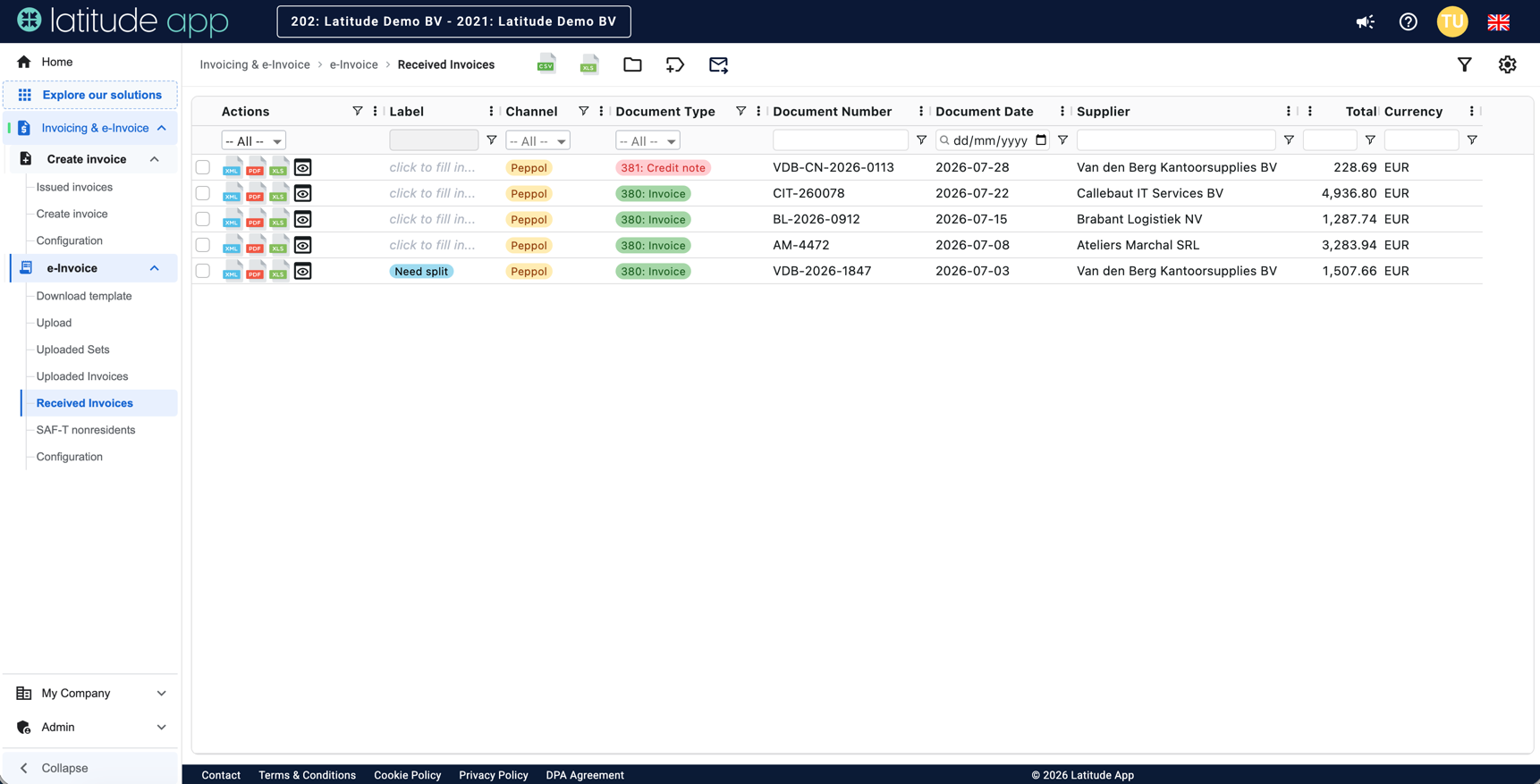Click the Supplier filter funnel
The image size is (1540, 784).
1289,140
